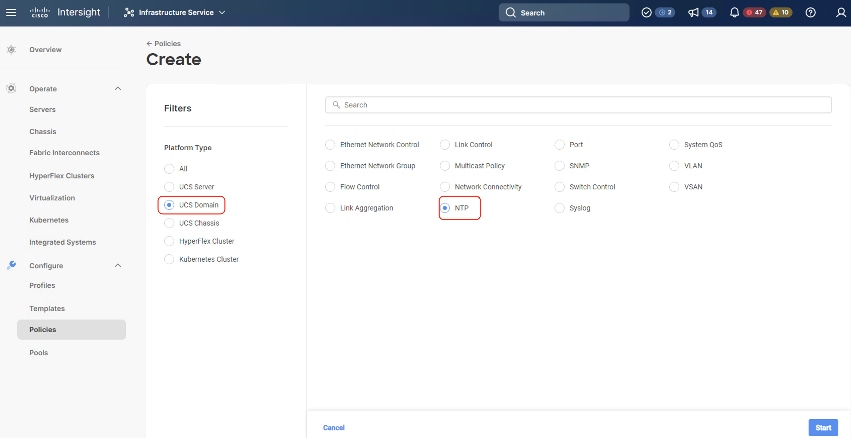Select Link Control policy radio
The height and width of the screenshot is (438, 851).
(444, 145)
